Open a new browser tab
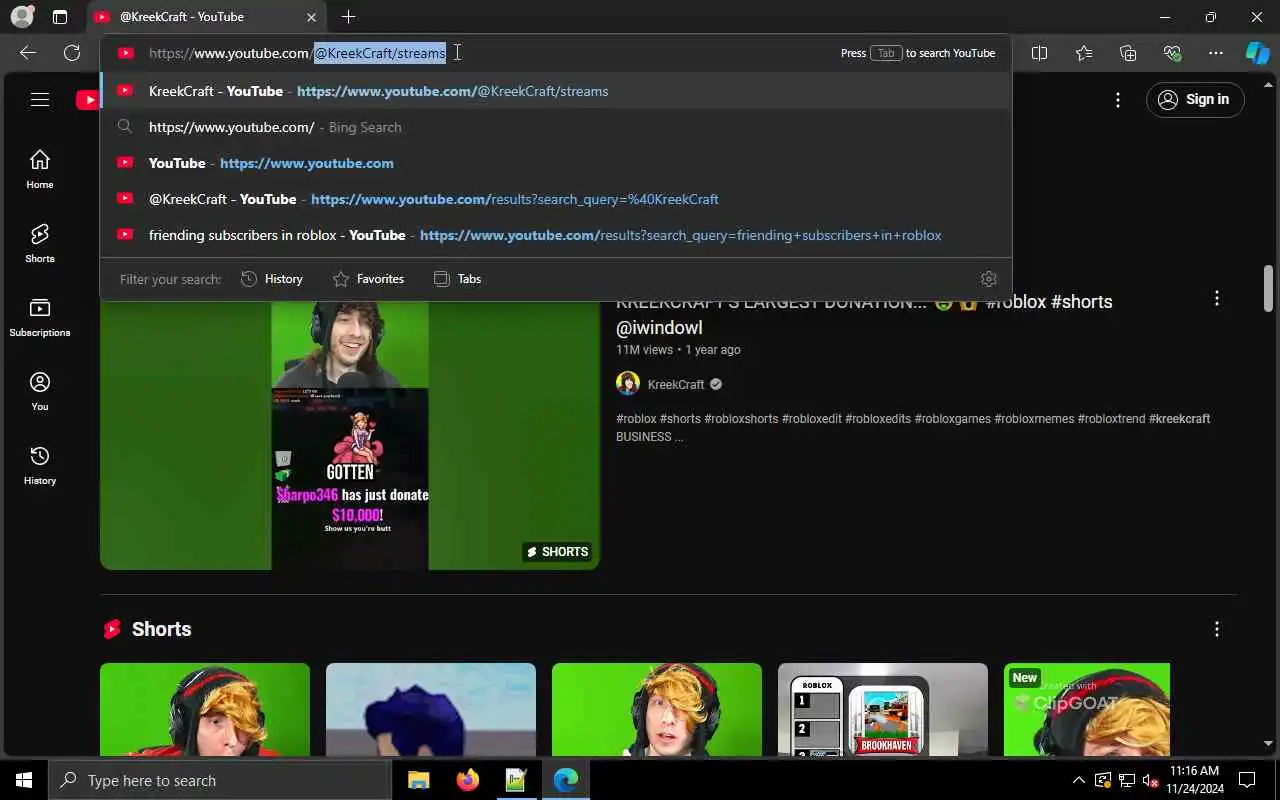The height and width of the screenshot is (800, 1280). 348,17
